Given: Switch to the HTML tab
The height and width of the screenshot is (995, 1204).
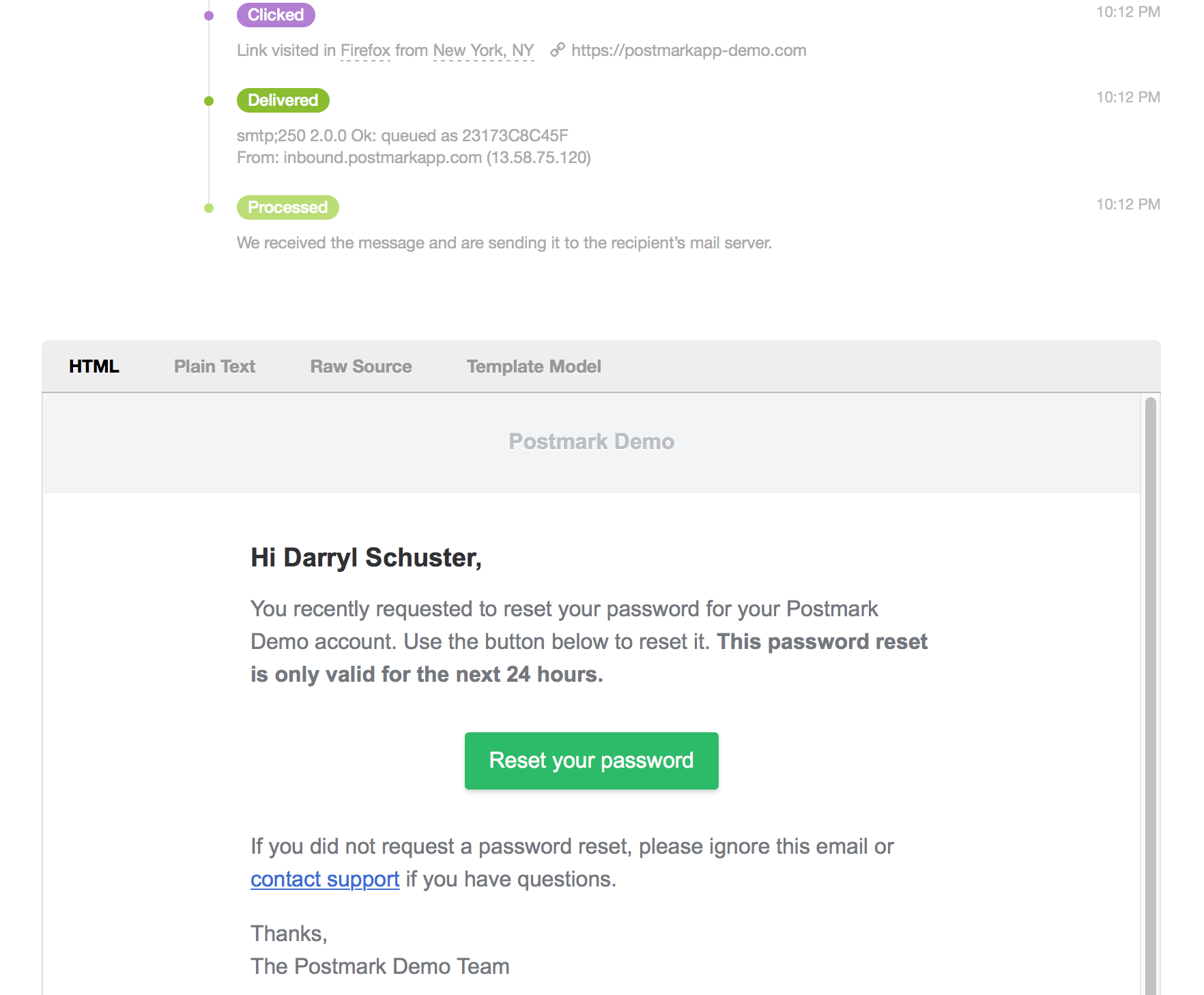Looking at the screenshot, I should [x=94, y=366].
